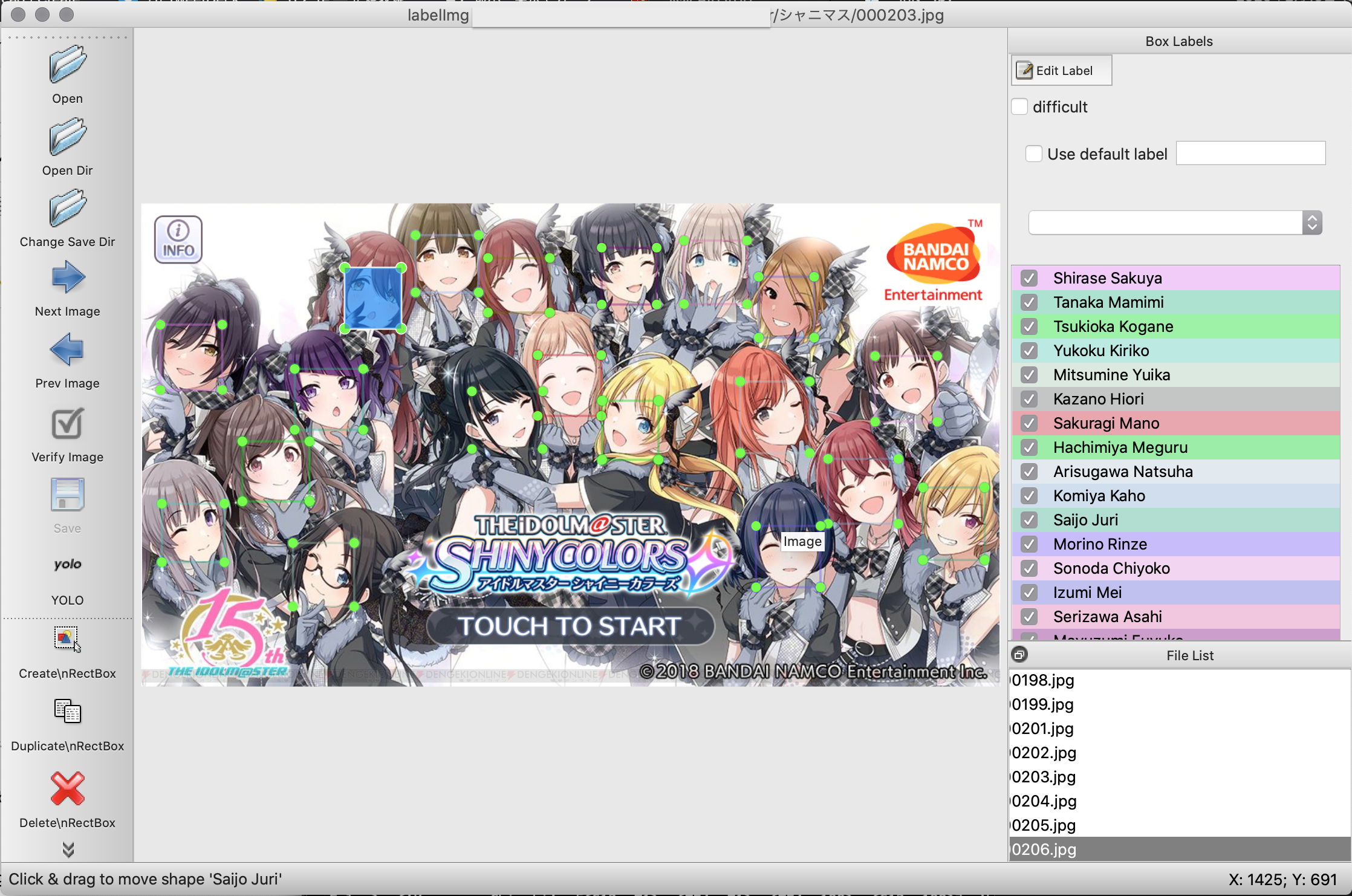Select the Create RectBox tool
1352x896 pixels.
pyautogui.click(x=67, y=640)
